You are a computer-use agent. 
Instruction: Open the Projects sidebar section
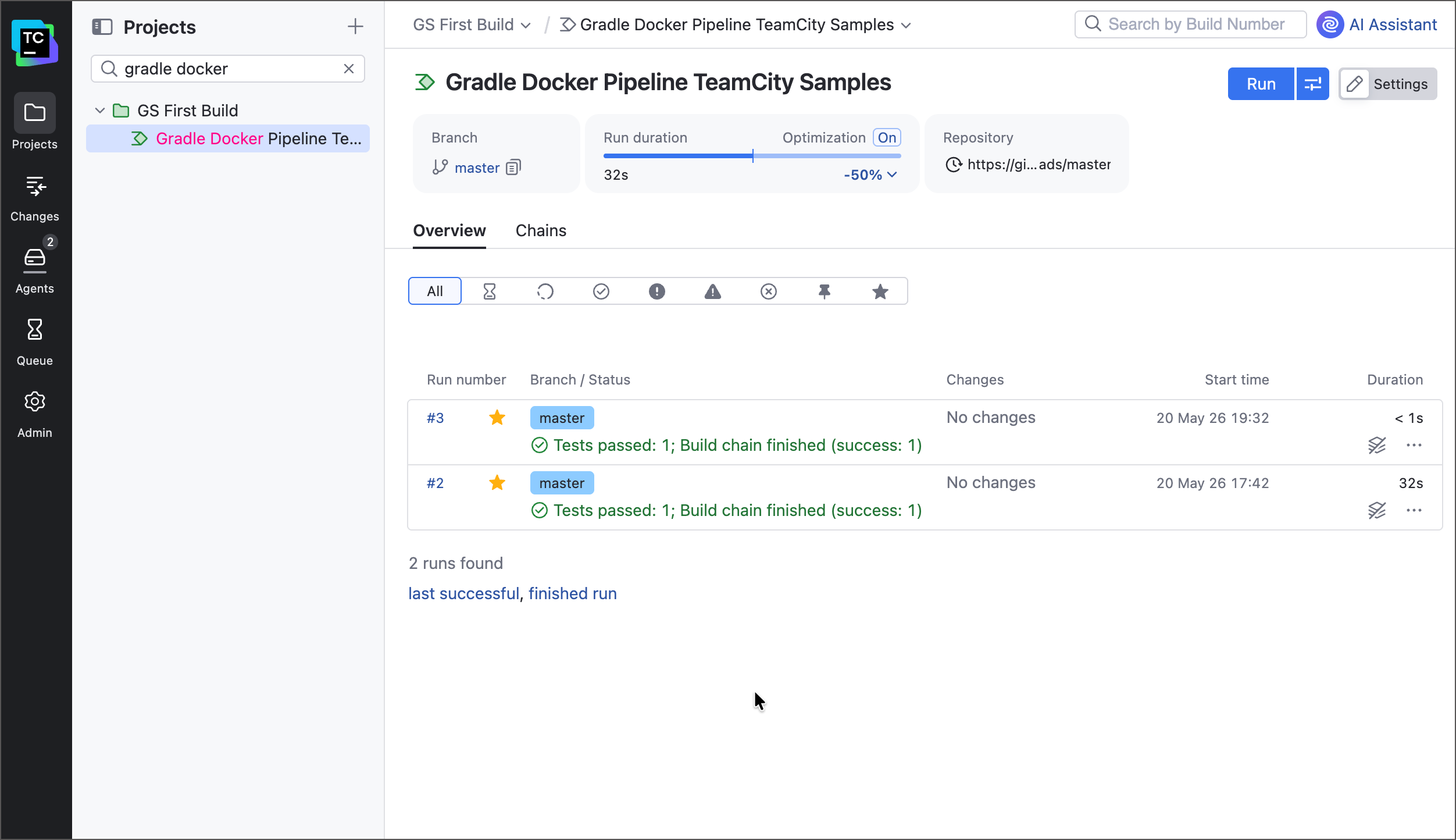[x=35, y=122]
